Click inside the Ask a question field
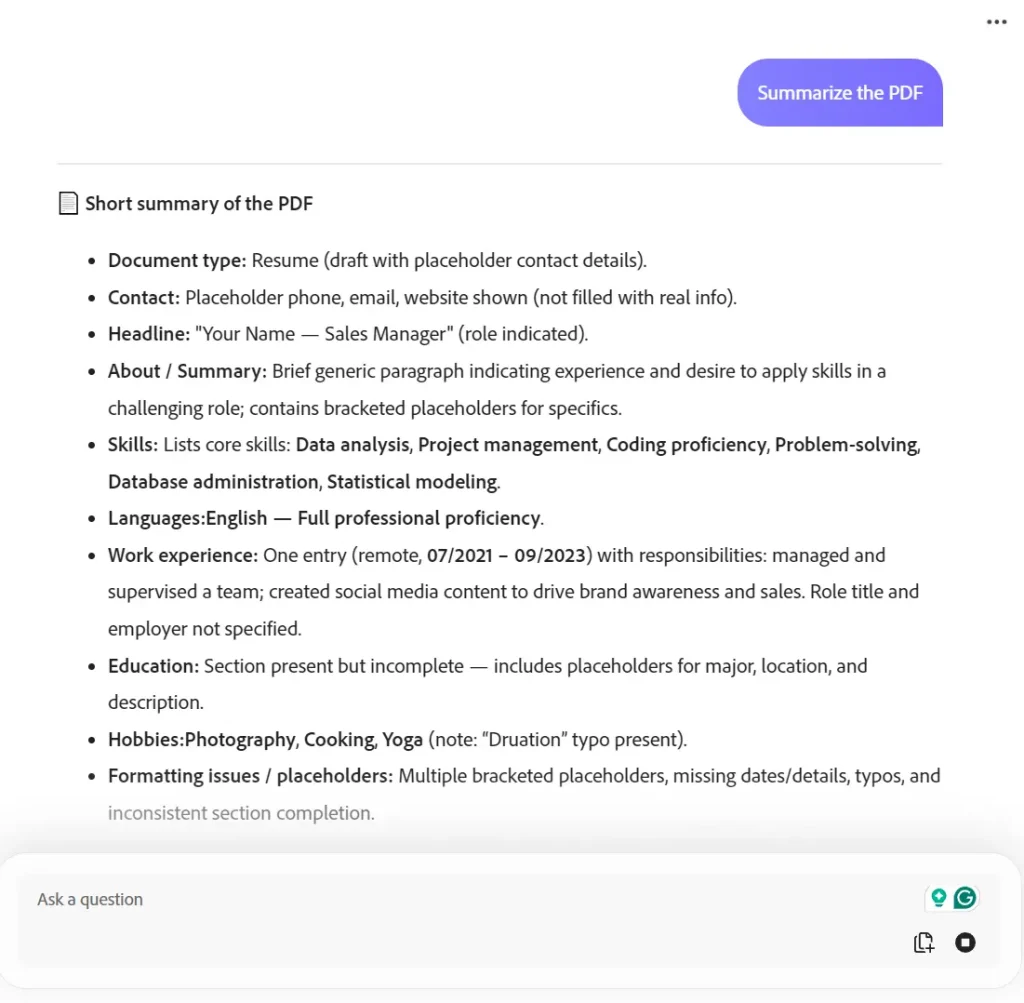This screenshot has width=1024, height=1003. click(300, 899)
